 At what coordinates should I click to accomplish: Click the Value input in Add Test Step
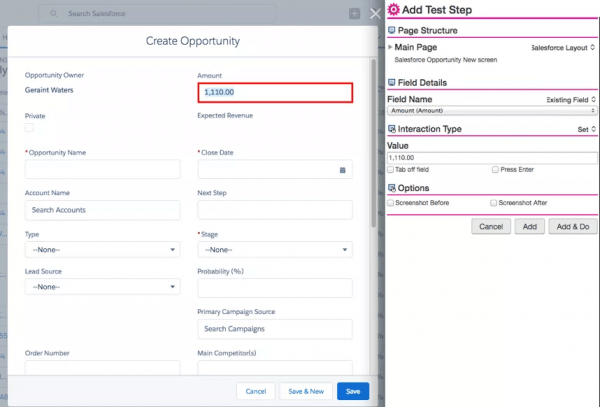492,158
